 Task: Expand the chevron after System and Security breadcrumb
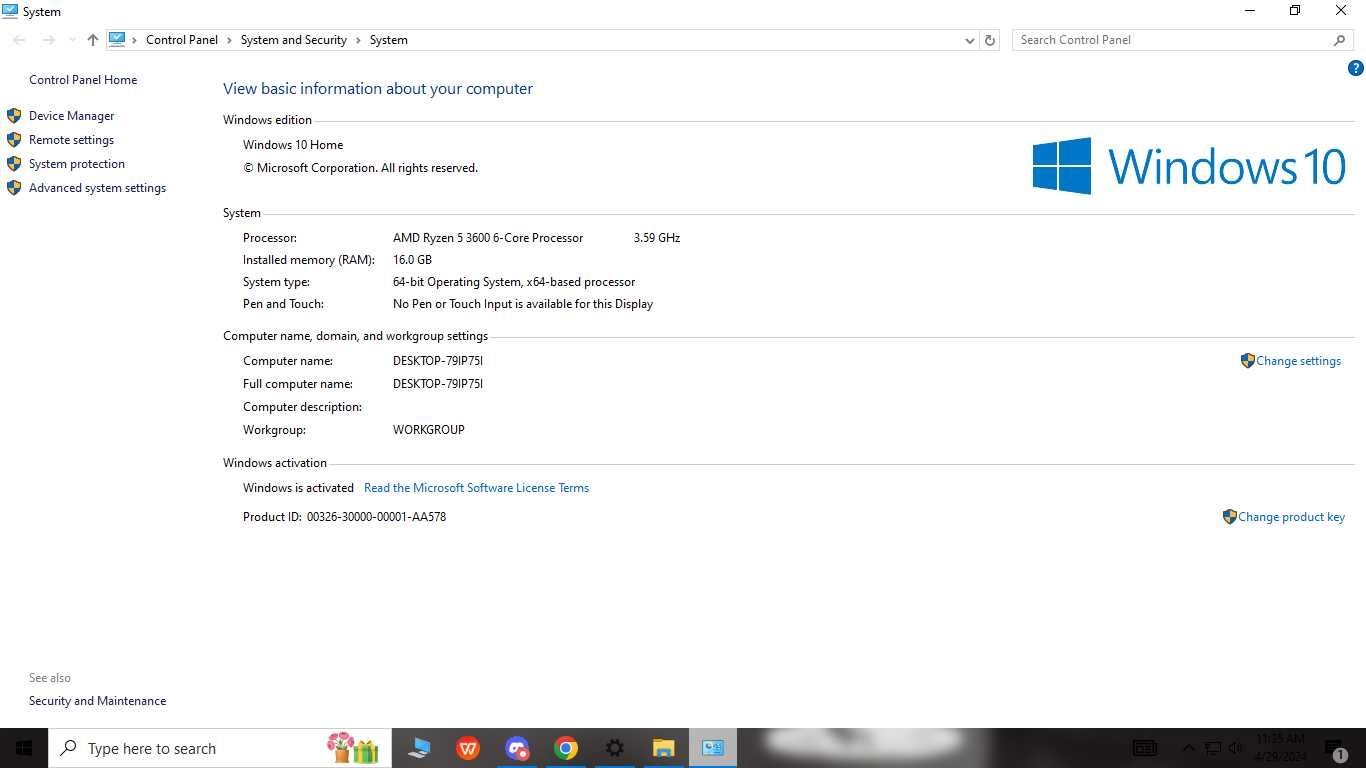pyautogui.click(x=358, y=40)
